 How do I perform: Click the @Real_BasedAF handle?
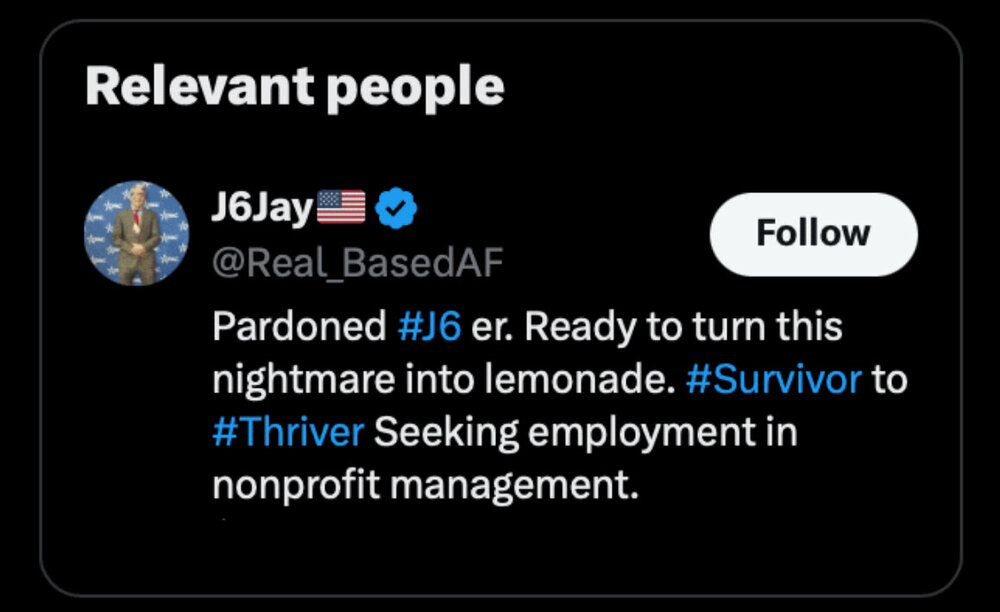click(x=357, y=262)
